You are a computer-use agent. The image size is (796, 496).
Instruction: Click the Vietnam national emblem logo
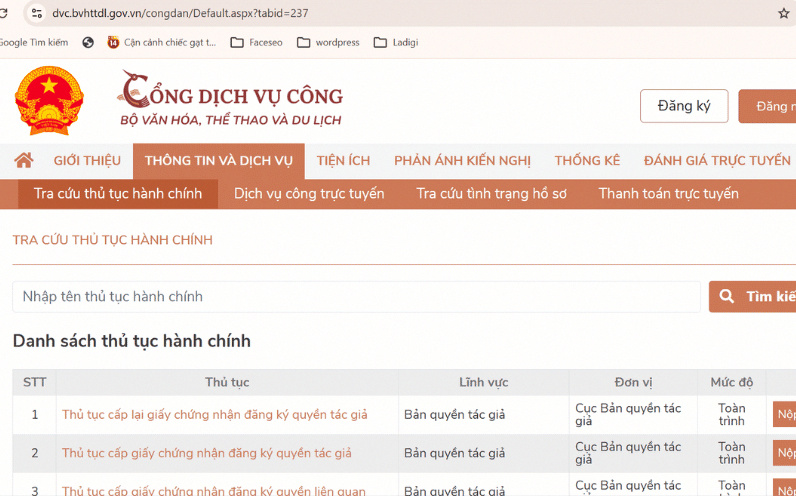click(x=49, y=100)
